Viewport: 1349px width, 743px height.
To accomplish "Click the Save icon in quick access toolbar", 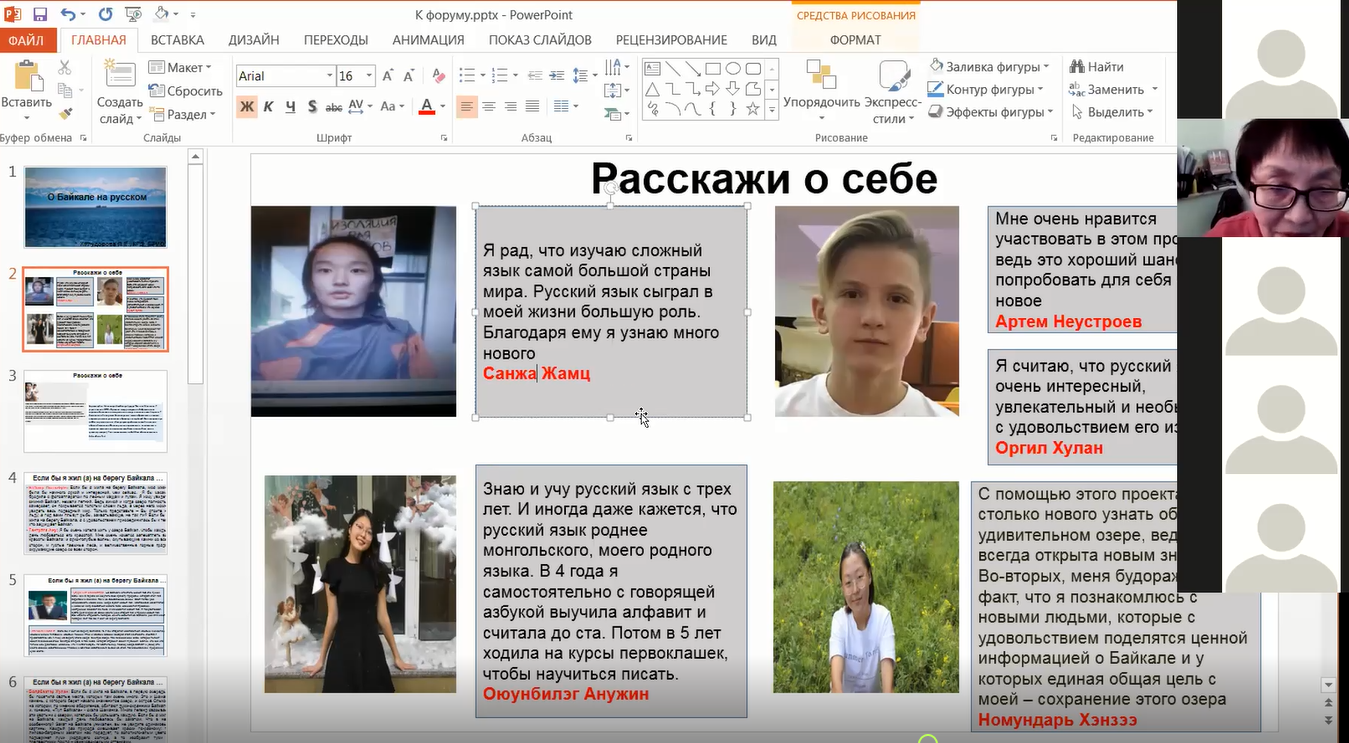I will point(40,15).
